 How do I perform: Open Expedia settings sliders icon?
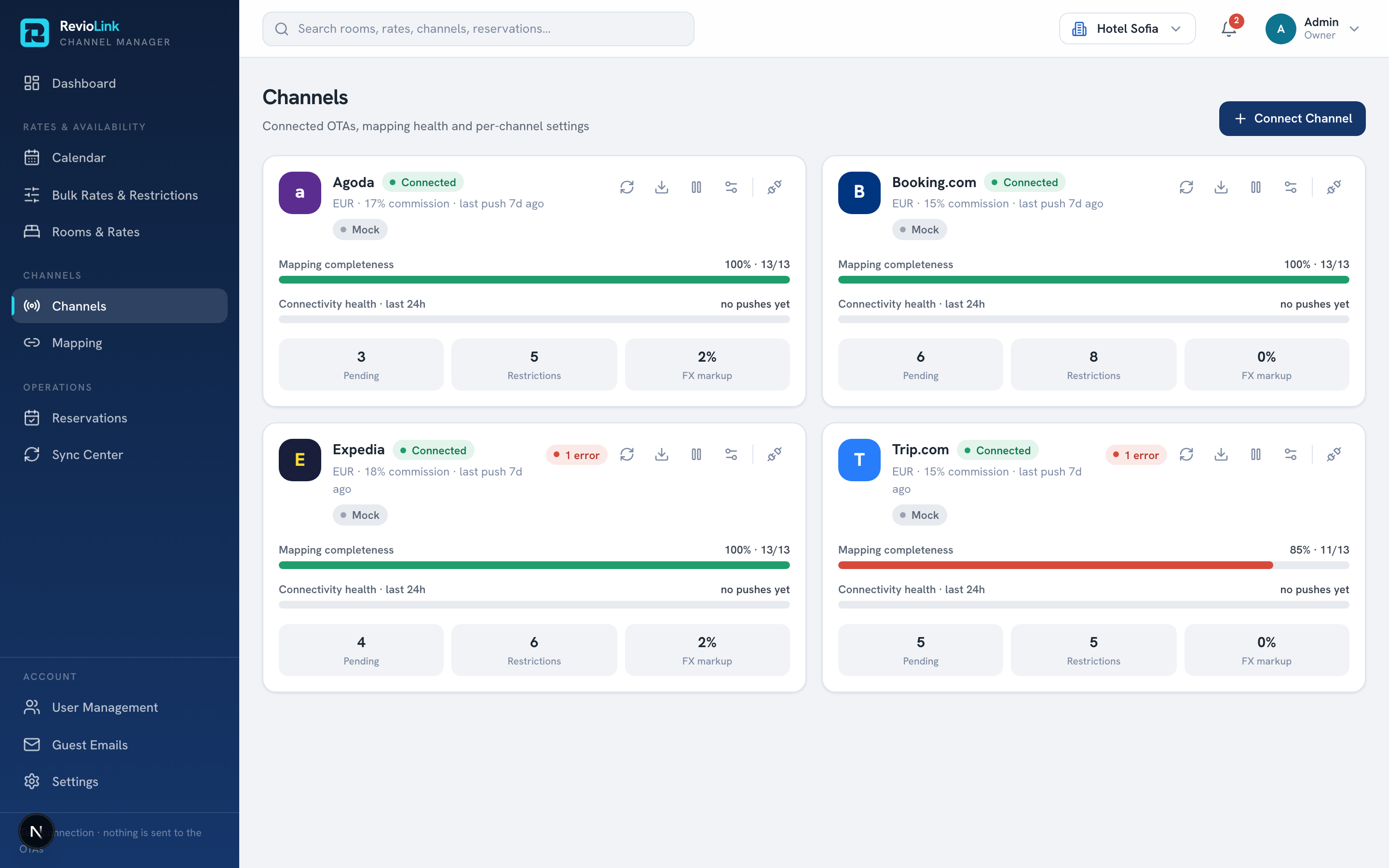tap(731, 455)
